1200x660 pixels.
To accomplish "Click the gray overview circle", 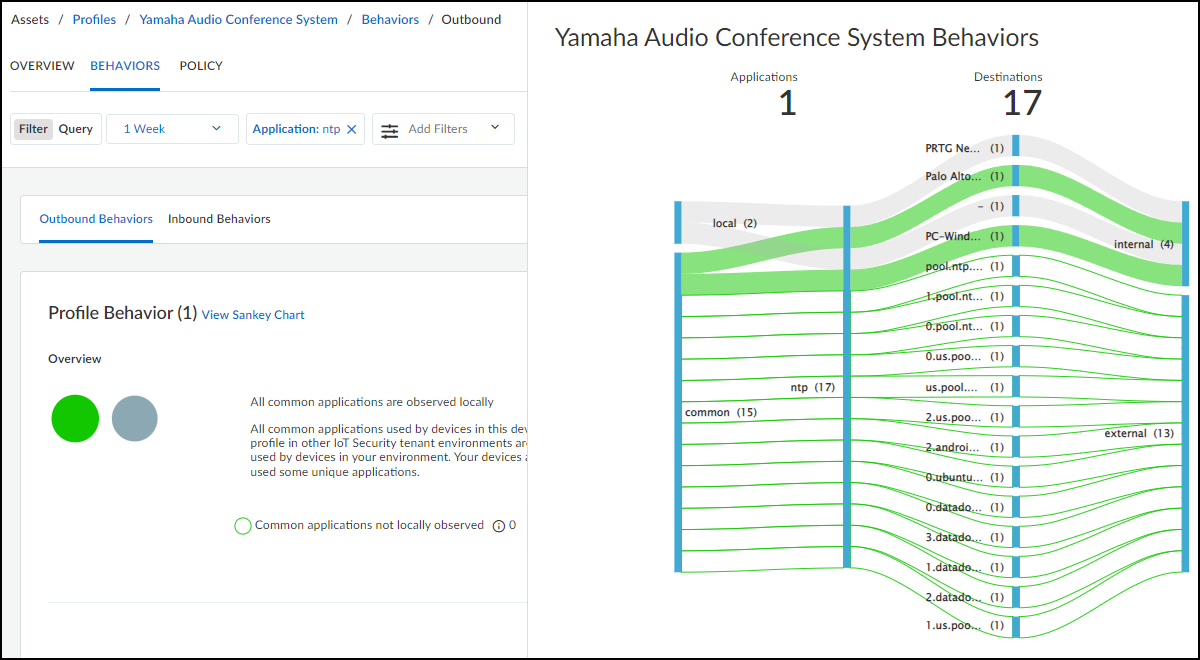I will click(x=135, y=419).
